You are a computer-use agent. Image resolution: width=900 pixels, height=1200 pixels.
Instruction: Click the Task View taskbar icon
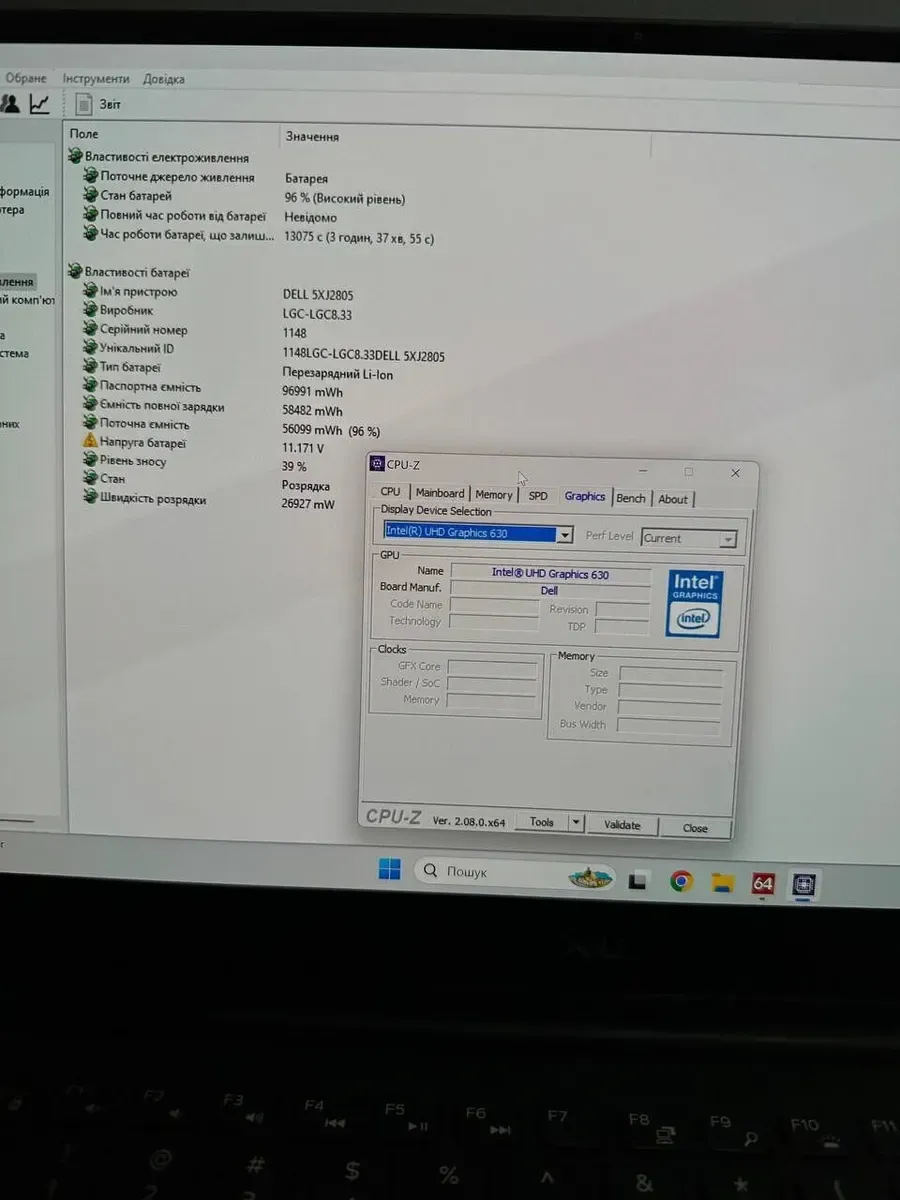[637, 880]
